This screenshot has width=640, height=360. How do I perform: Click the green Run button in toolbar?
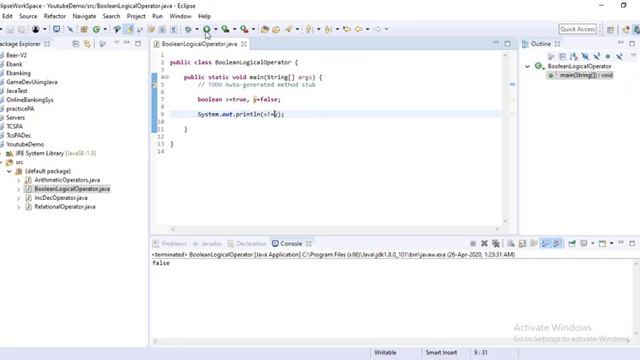click(207, 29)
